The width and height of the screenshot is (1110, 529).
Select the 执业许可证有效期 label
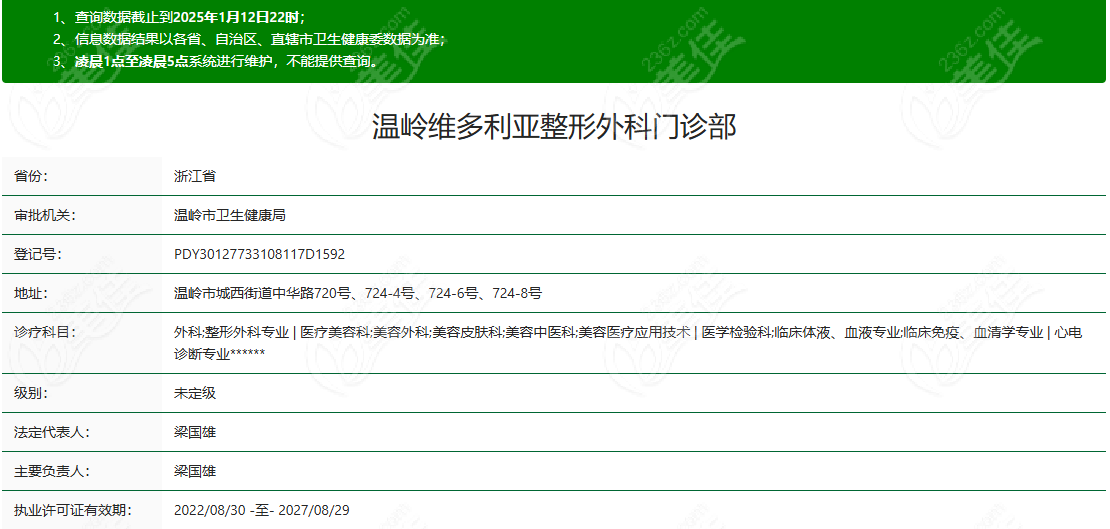click(72, 510)
